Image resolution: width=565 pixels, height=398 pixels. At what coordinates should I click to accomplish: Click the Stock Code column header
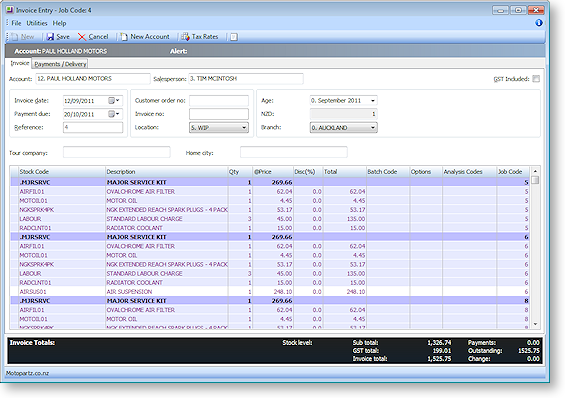pos(62,172)
